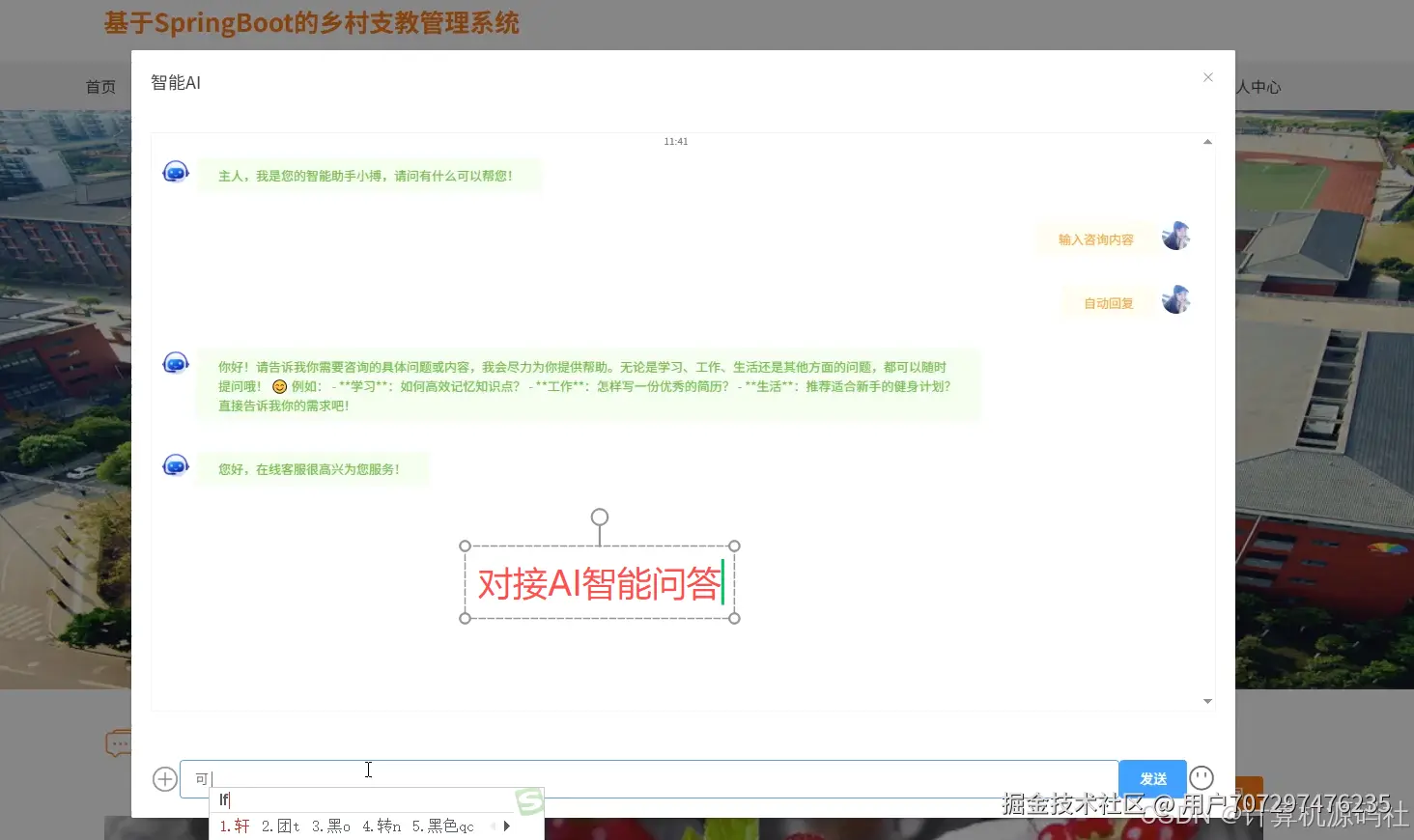1414x840 pixels.
Task: Open the 个人中心 navigation menu item
Action: pos(1258,86)
